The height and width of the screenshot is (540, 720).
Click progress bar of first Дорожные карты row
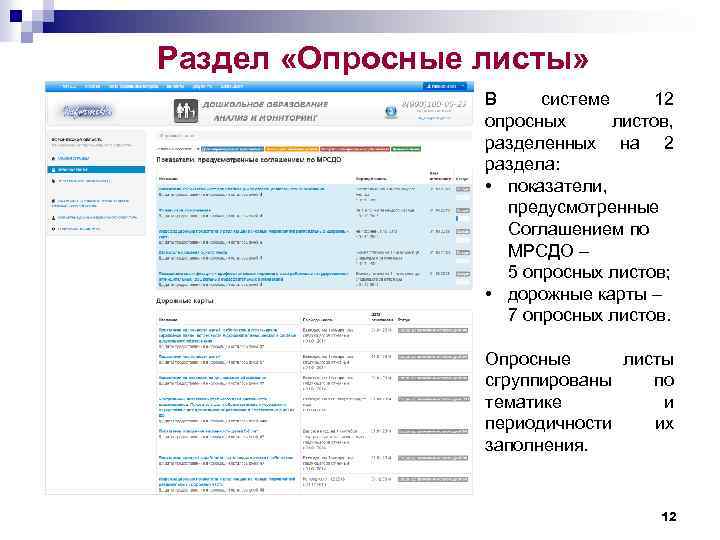point(433,331)
